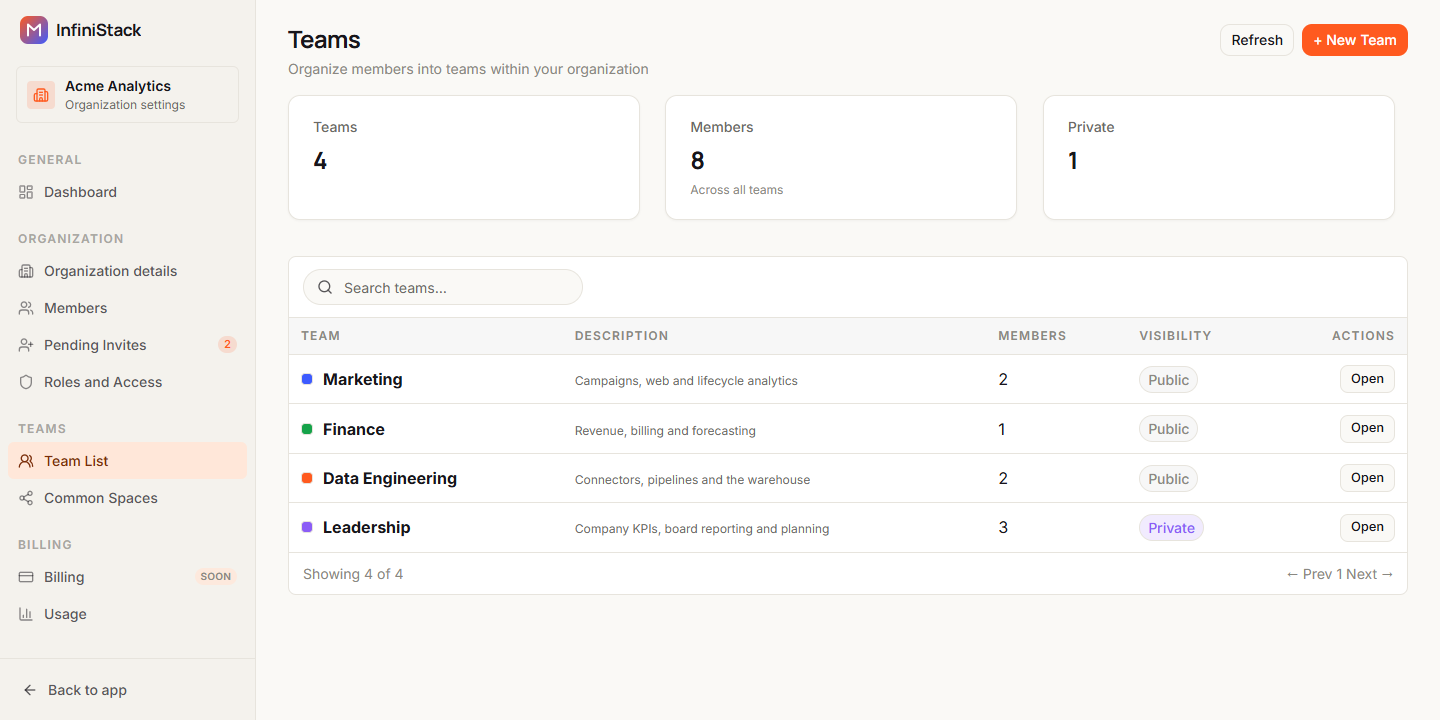Open Roles and Access settings
1440x720 pixels.
click(x=127, y=382)
